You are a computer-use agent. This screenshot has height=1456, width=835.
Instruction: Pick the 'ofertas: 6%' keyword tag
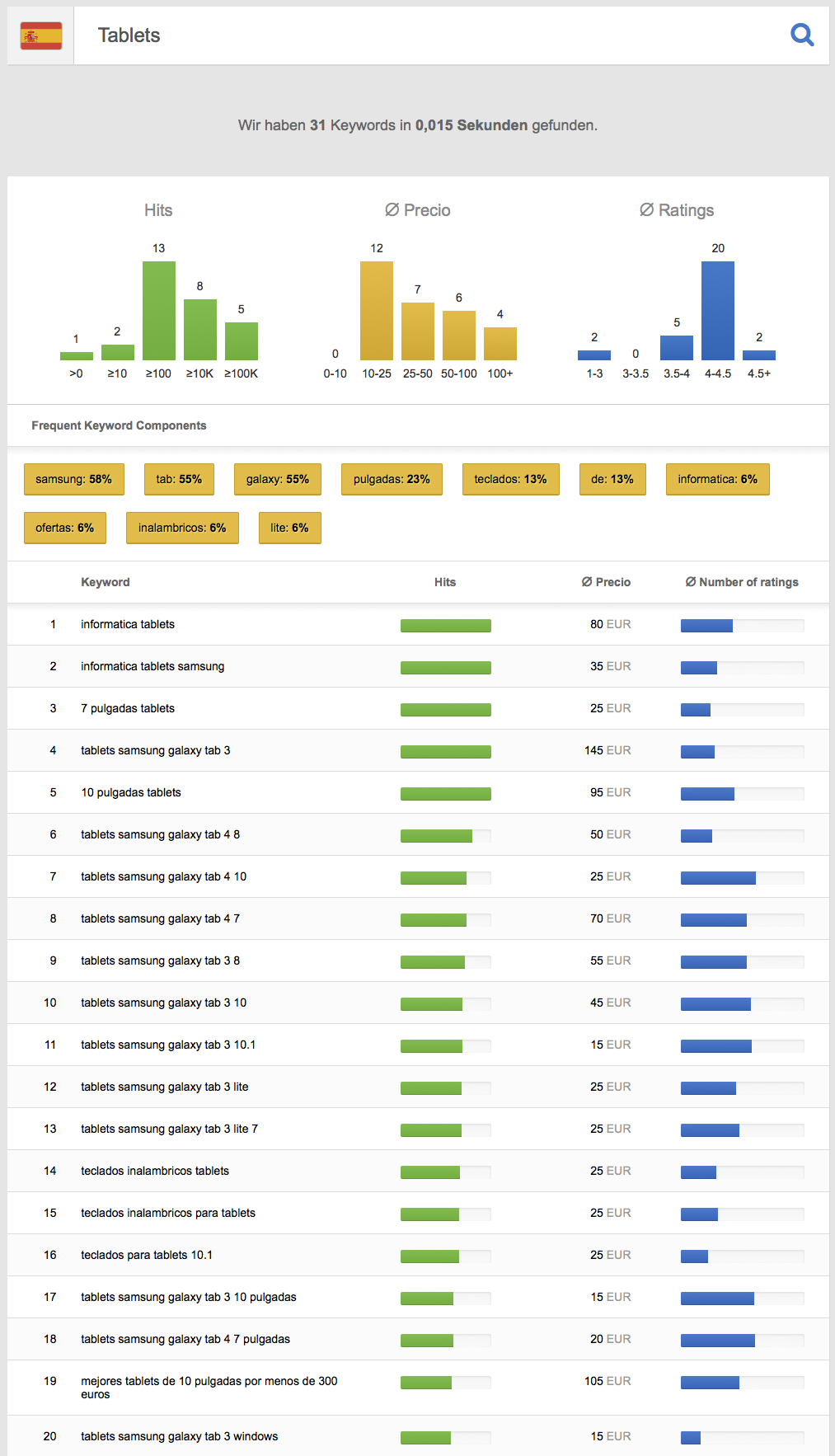pyautogui.click(x=65, y=528)
